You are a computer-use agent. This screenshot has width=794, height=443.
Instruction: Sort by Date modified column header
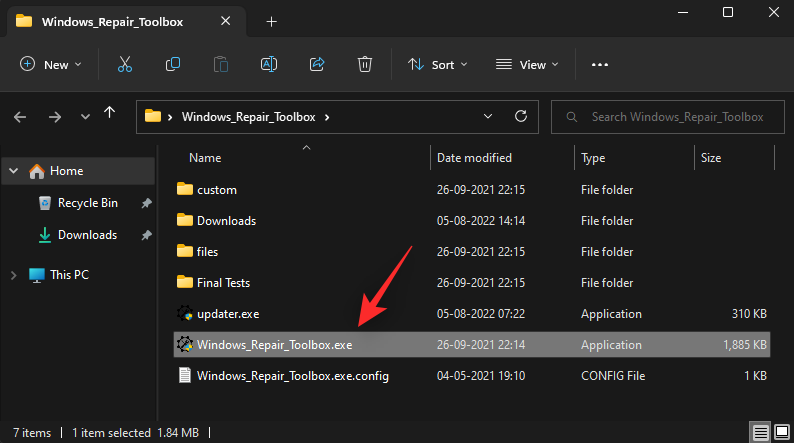tap(474, 158)
